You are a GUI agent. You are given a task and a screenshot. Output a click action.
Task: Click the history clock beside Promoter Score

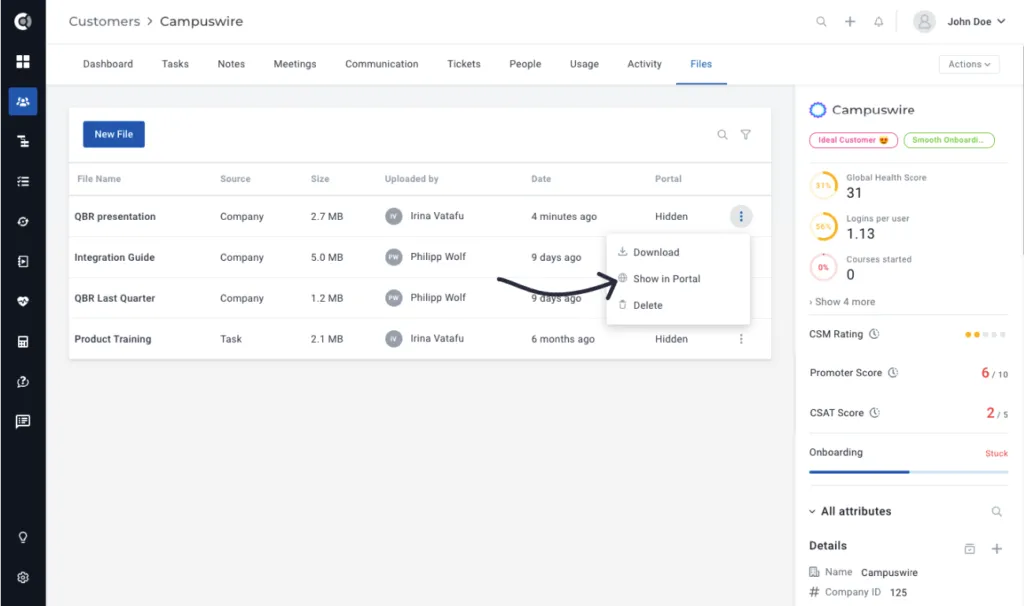(x=893, y=372)
